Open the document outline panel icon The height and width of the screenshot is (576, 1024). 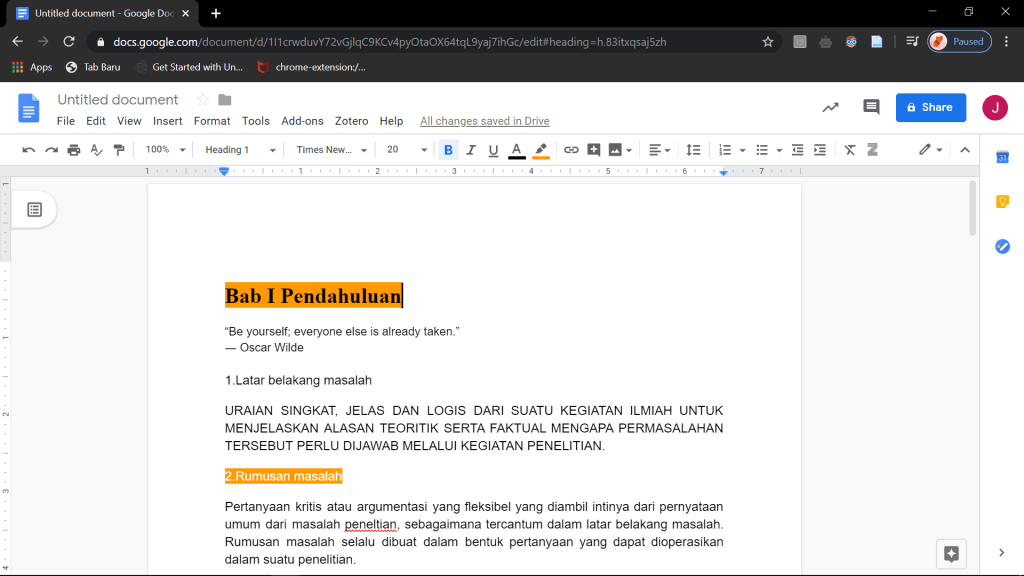[34, 209]
